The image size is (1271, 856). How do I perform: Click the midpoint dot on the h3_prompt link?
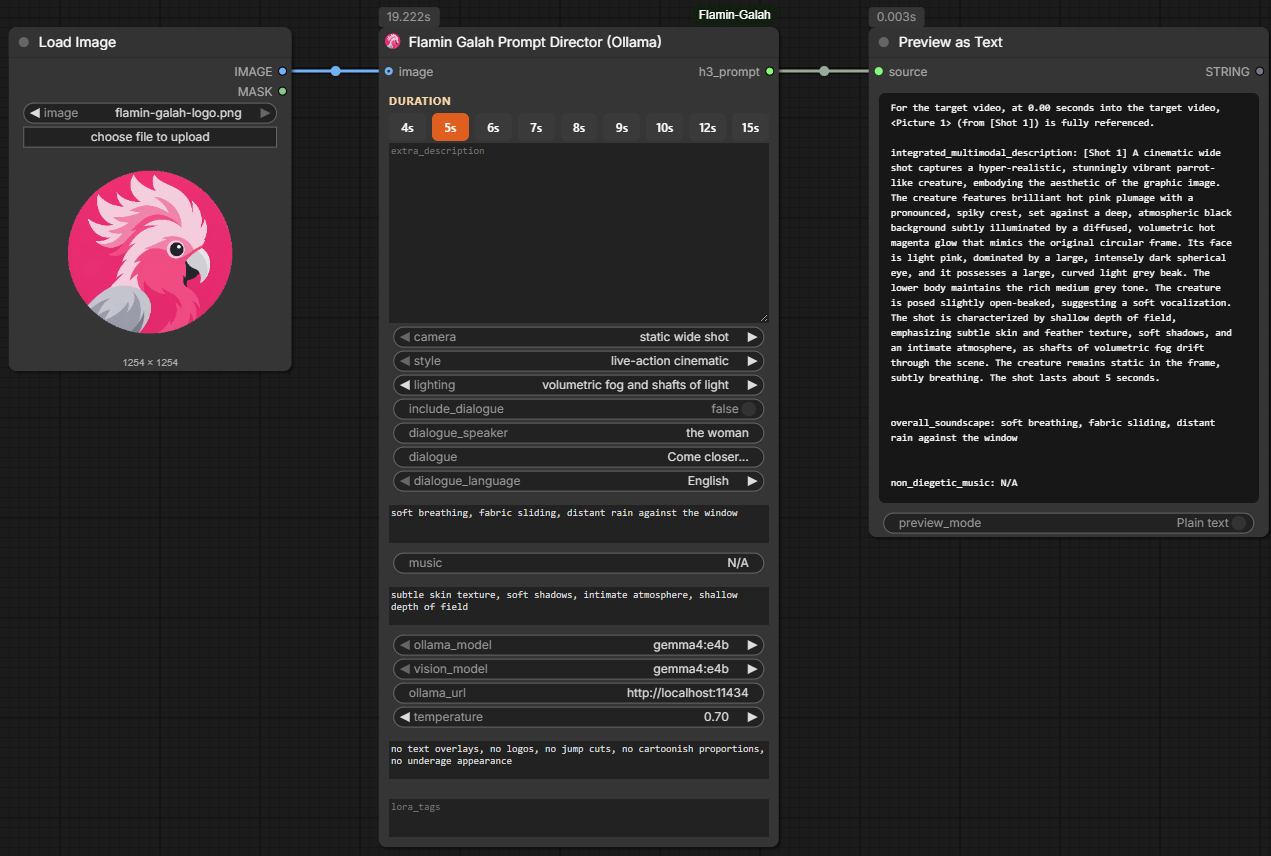pyautogui.click(x=824, y=71)
